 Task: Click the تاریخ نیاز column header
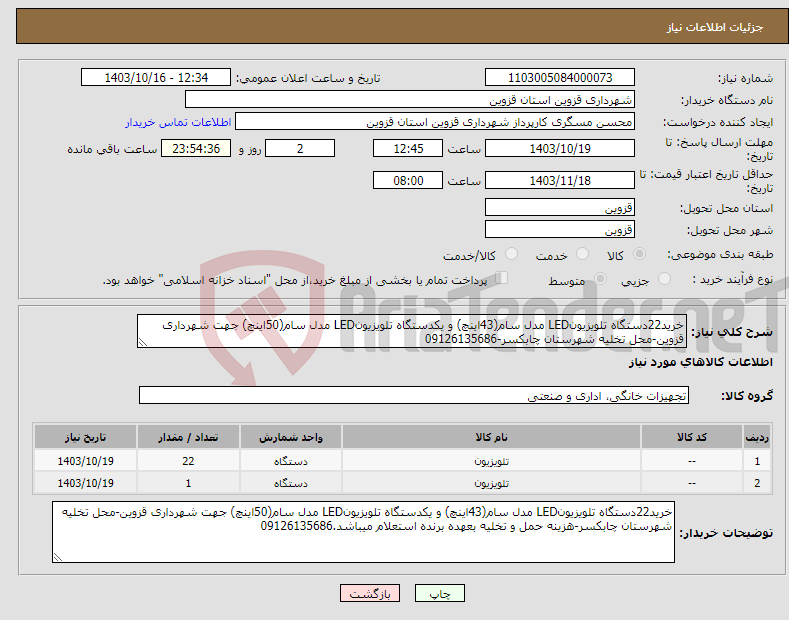[x=86, y=437]
